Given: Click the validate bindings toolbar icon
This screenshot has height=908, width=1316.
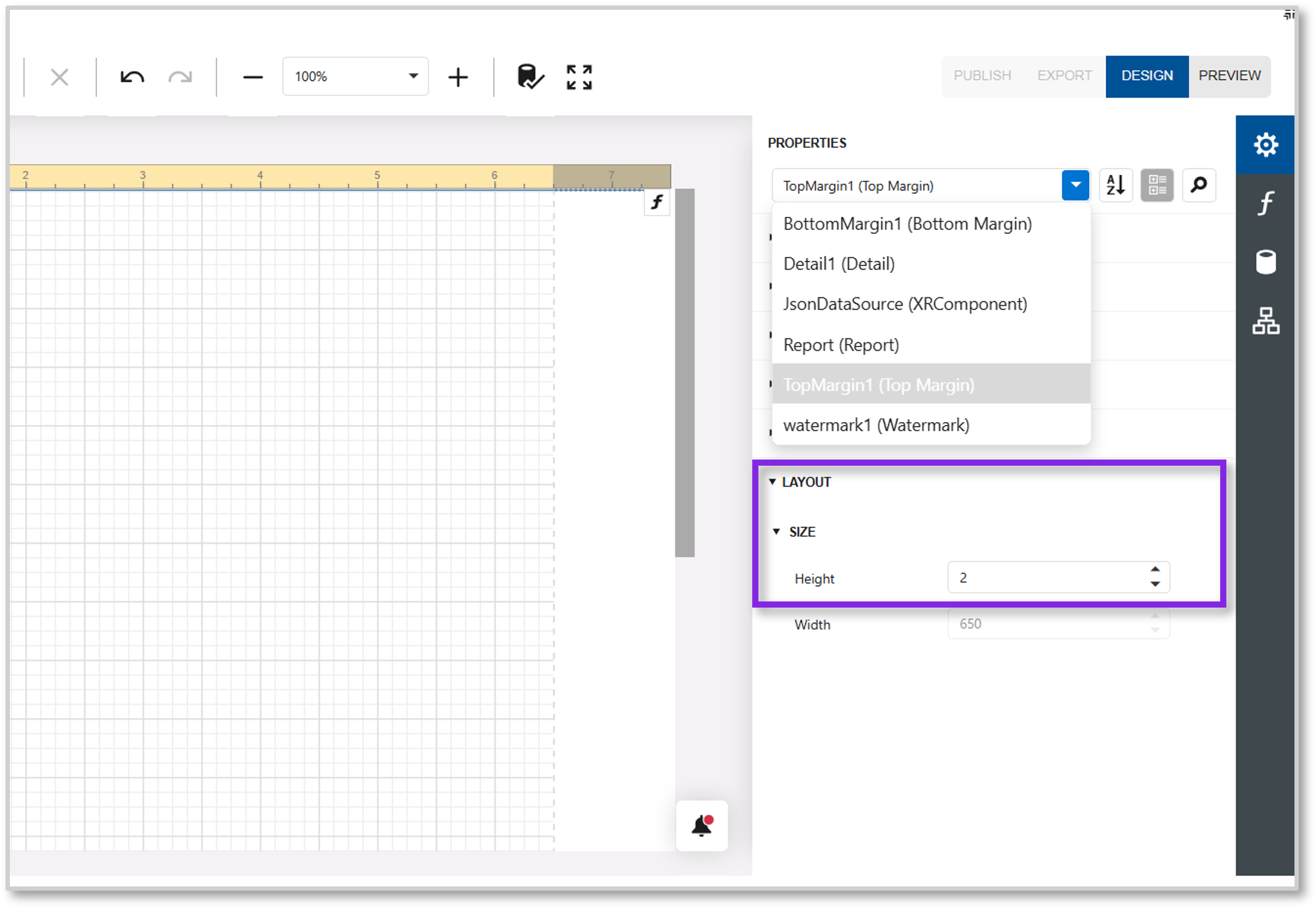Looking at the screenshot, I should 529,76.
